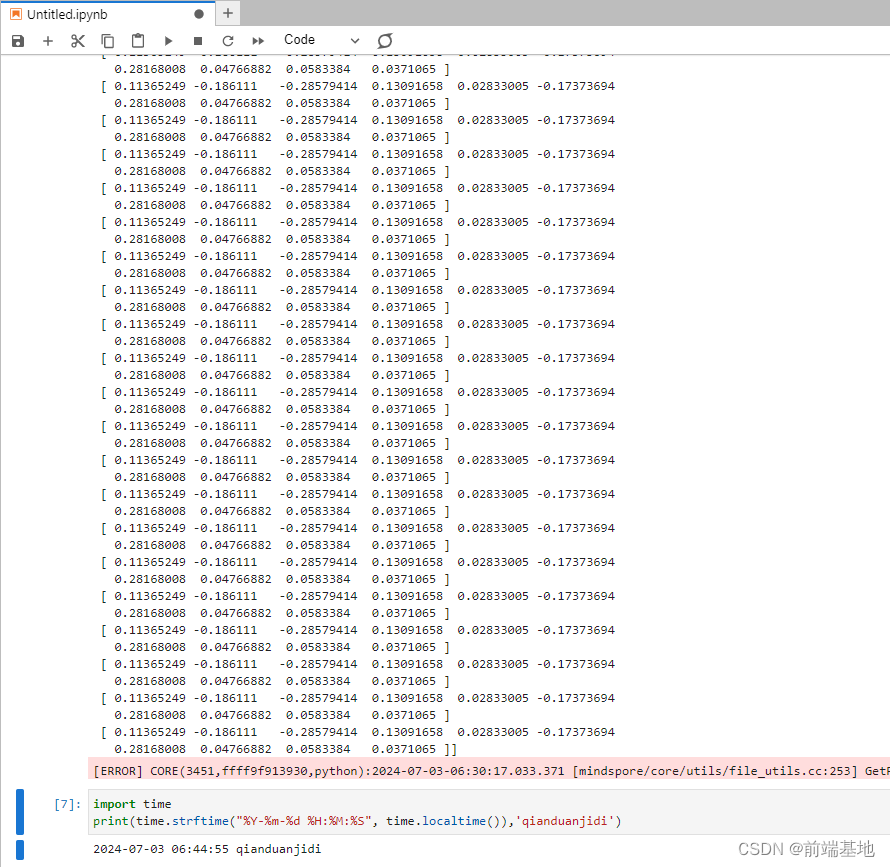Select the Untitled.ipynb tab

click(x=108, y=14)
